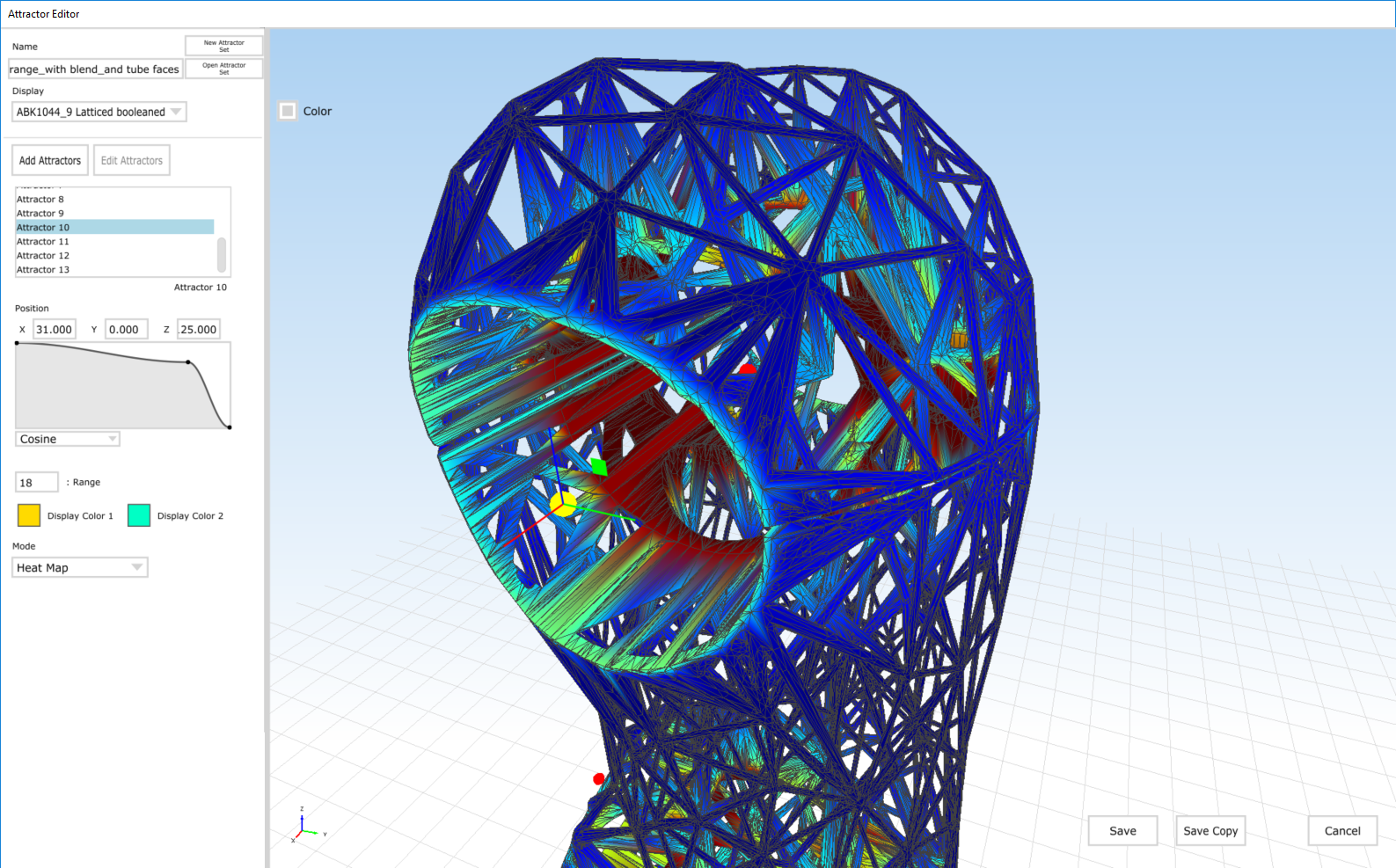Click the X position field 31.000
Image resolution: width=1396 pixels, height=868 pixels.
[55, 330]
